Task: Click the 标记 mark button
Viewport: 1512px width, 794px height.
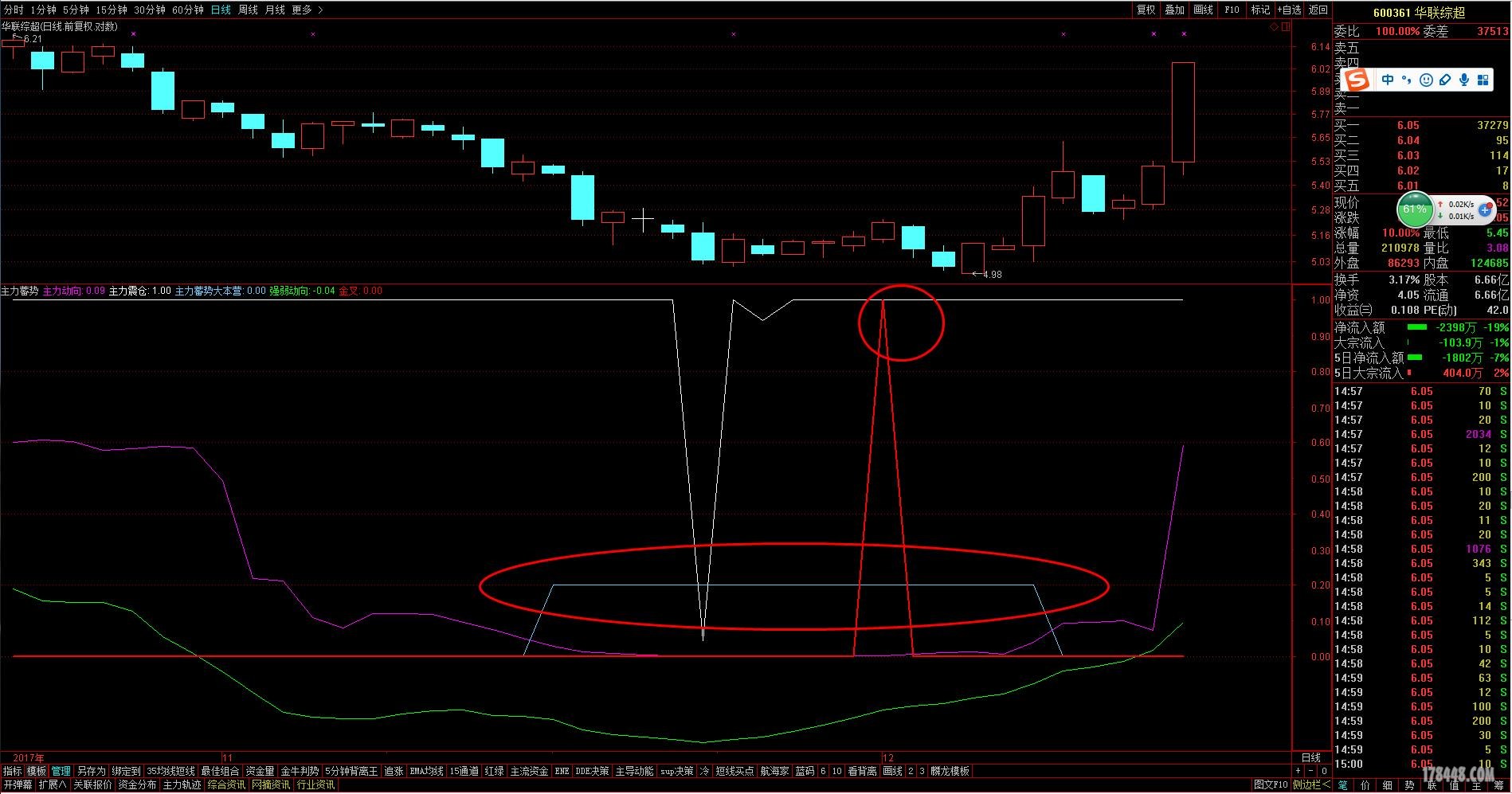Action: click(1260, 10)
